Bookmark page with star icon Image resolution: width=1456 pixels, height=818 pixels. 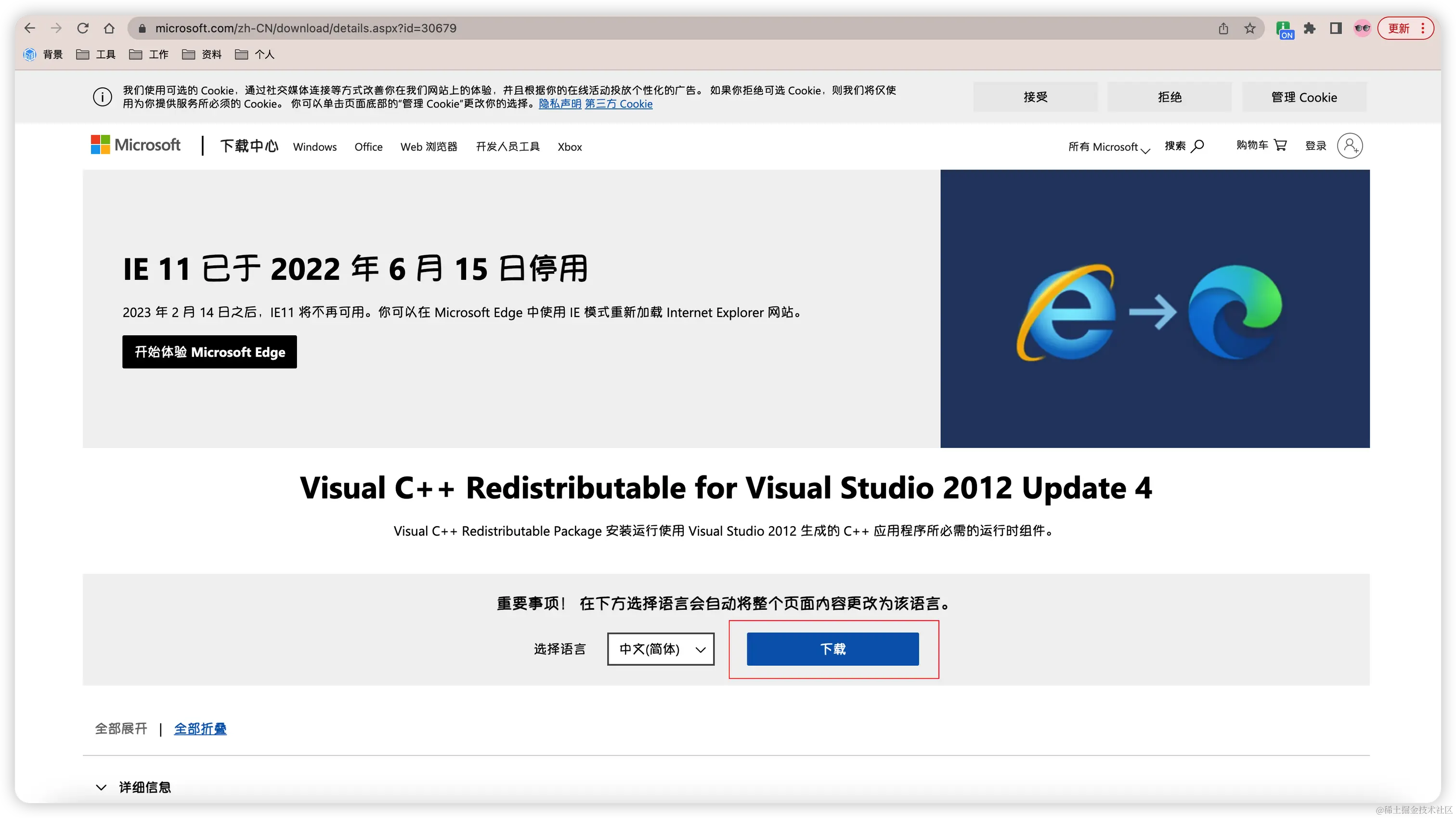pyautogui.click(x=1250, y=28)
